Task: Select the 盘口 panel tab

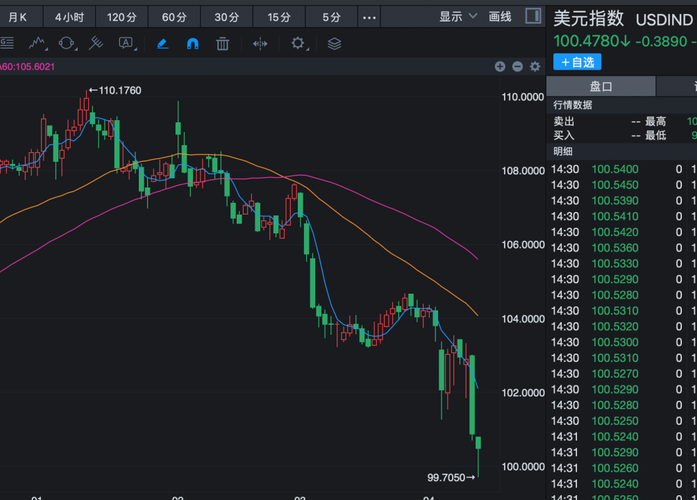Action: [x=600, y=87]
